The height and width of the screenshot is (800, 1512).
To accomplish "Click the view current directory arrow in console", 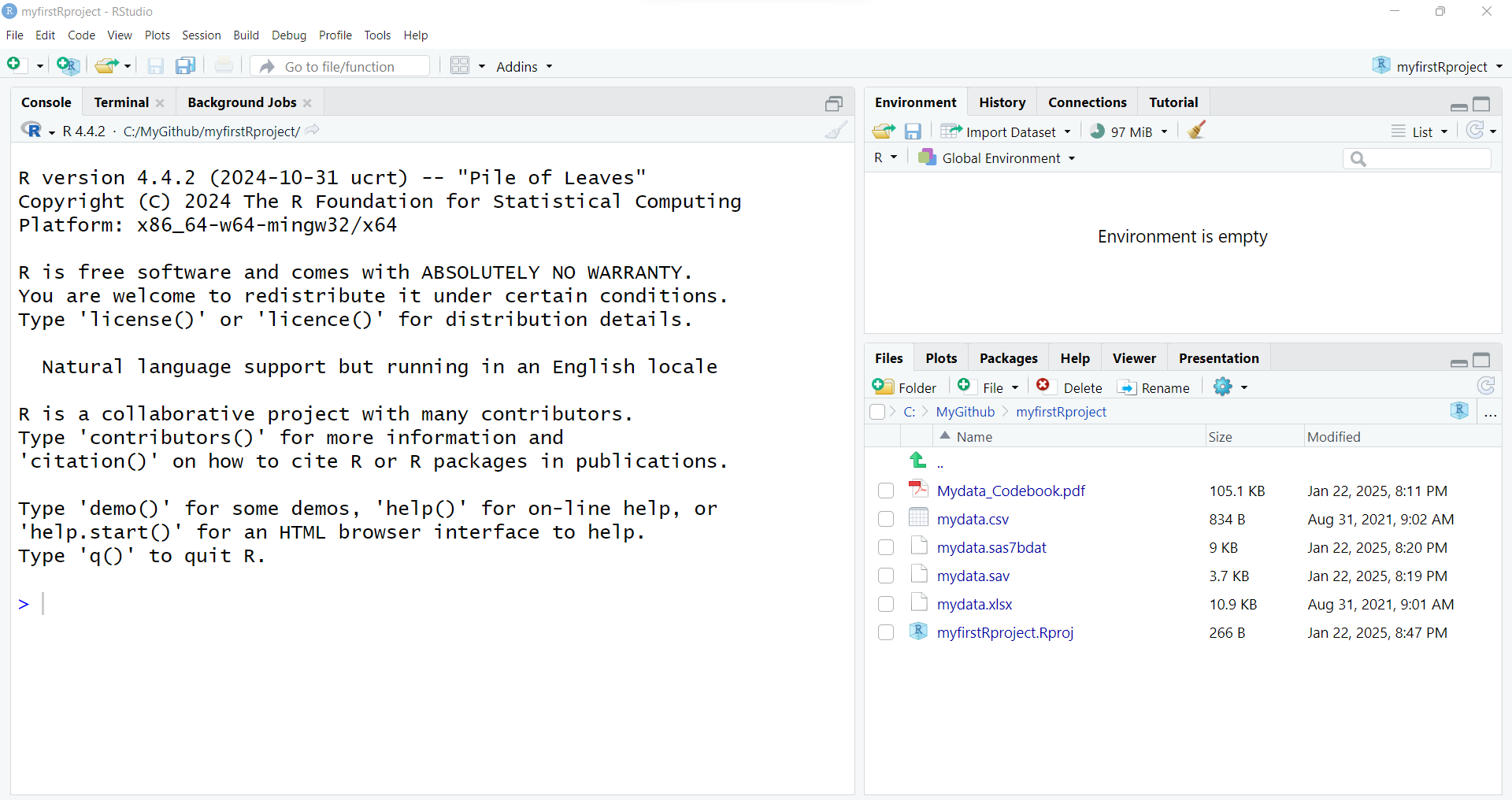I will pyautogui.click(x=313, y=131).
